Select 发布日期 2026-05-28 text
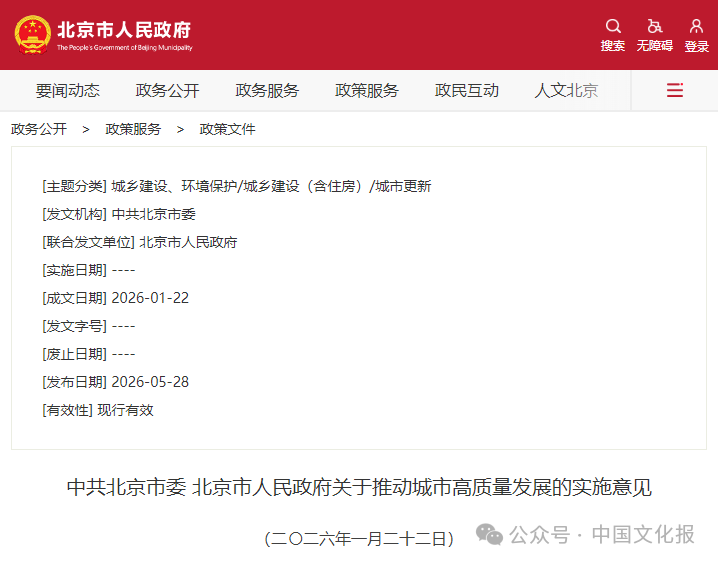 tap(115, 382)
